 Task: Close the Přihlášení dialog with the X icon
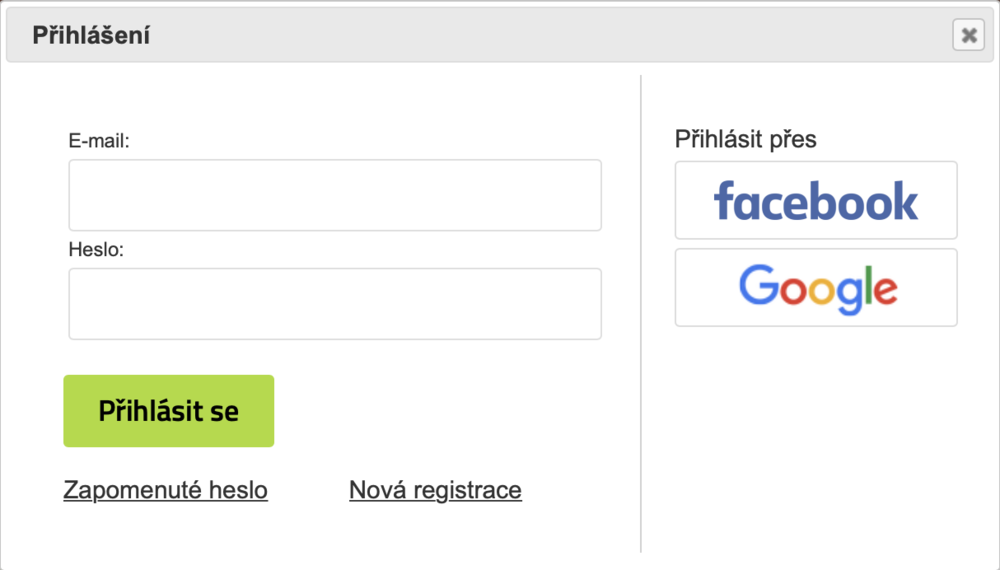[969, 34]
